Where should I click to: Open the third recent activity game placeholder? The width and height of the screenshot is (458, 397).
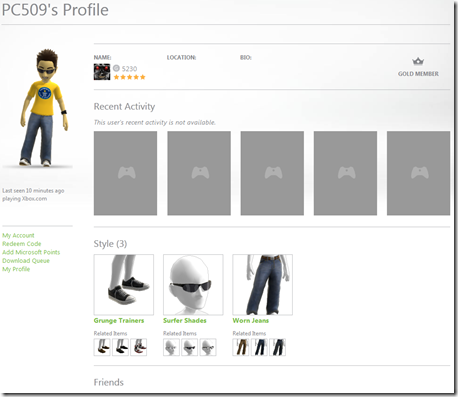272,173
